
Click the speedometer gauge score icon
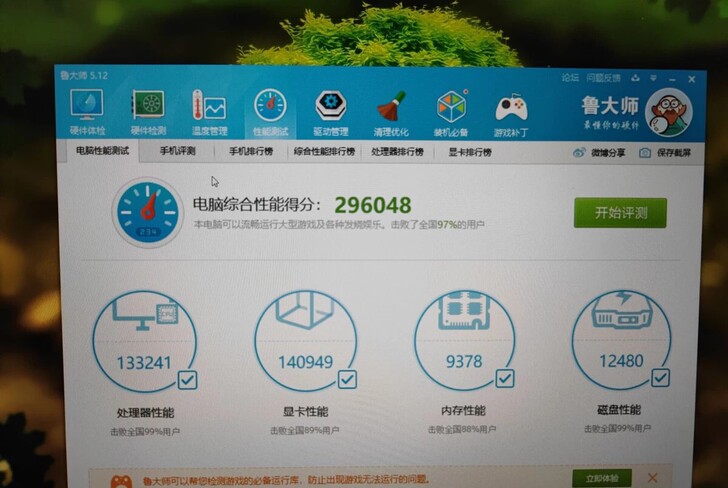coord(148,212)
